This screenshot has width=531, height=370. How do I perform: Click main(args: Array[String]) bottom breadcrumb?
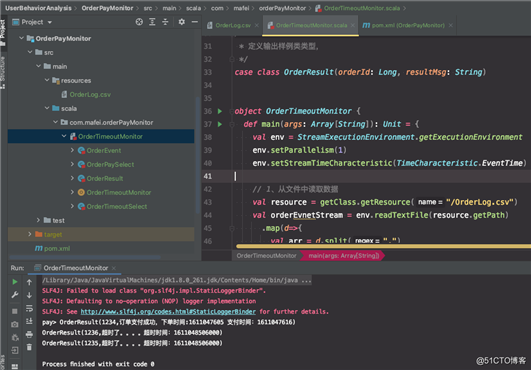[344, 256]
